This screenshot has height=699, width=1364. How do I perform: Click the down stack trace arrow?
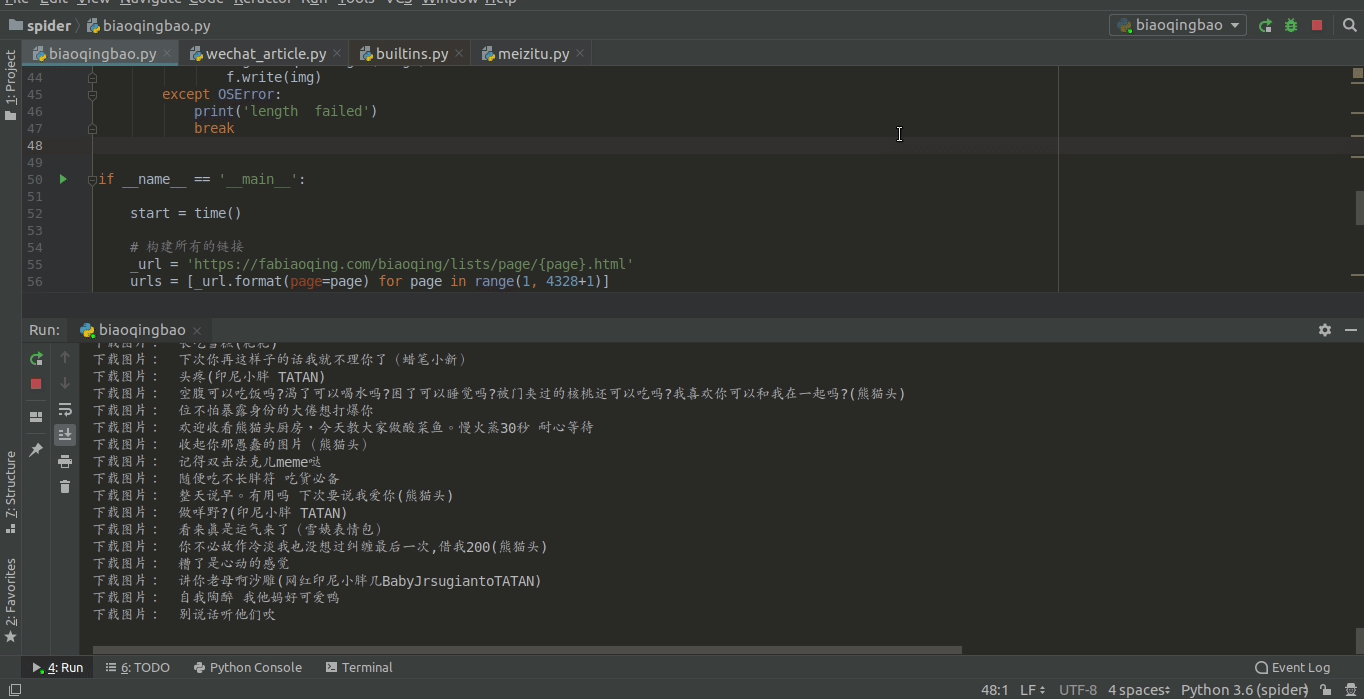65,383
